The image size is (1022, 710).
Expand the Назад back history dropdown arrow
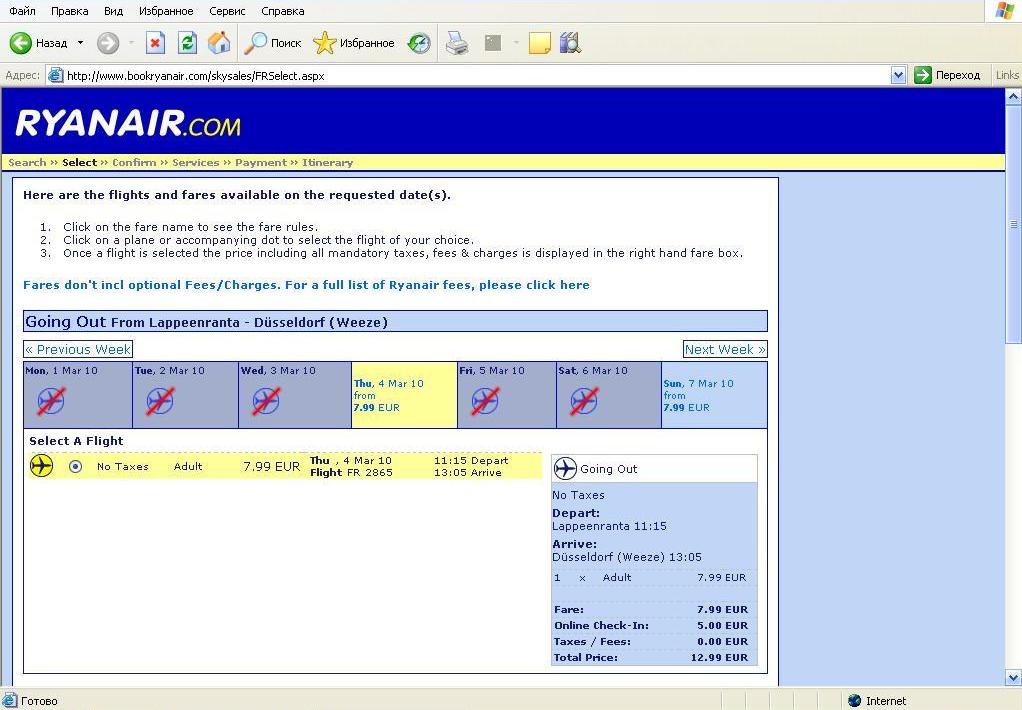pyautogui.click(x=80, y=43)
